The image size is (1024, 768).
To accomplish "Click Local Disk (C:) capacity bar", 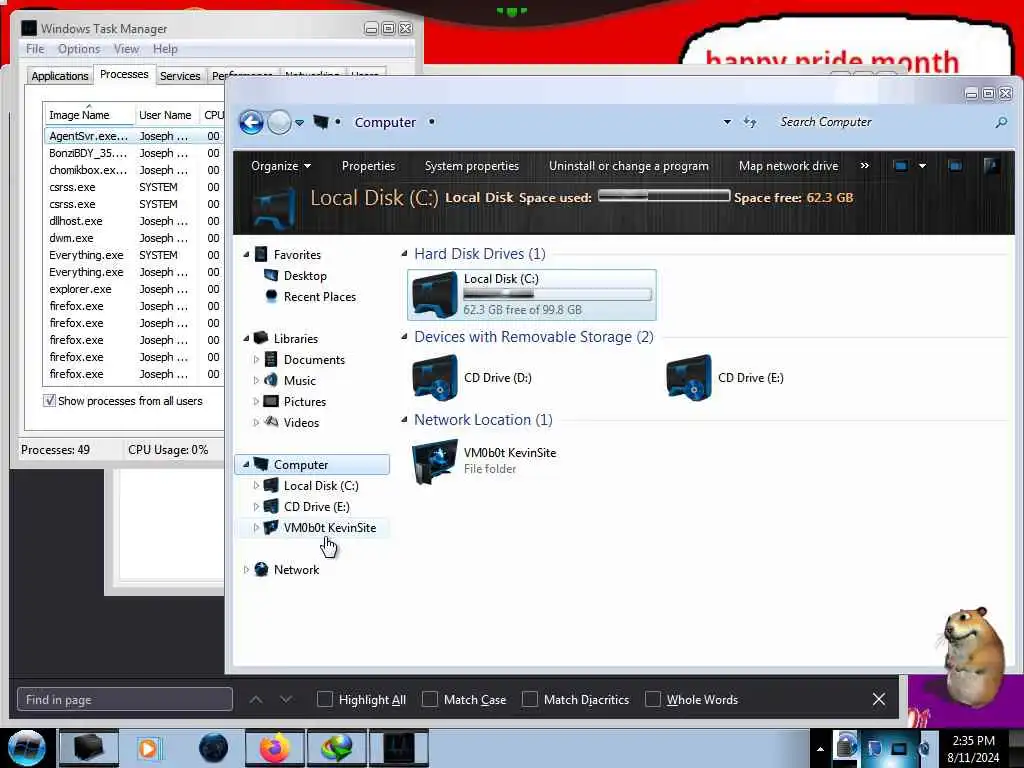I will pos(558,295).
